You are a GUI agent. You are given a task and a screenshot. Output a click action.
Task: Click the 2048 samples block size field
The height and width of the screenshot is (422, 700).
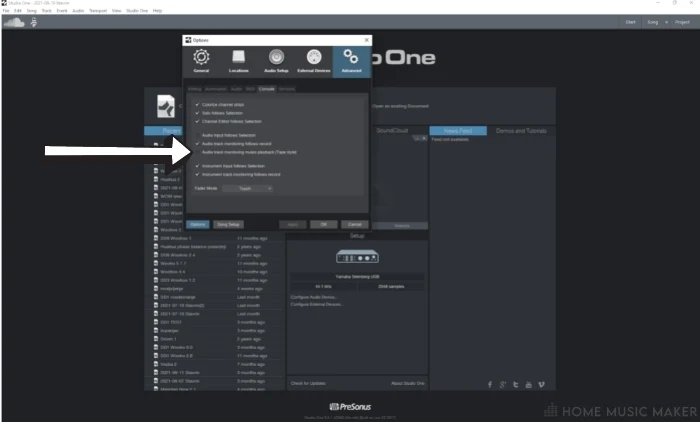coord(391,286)
